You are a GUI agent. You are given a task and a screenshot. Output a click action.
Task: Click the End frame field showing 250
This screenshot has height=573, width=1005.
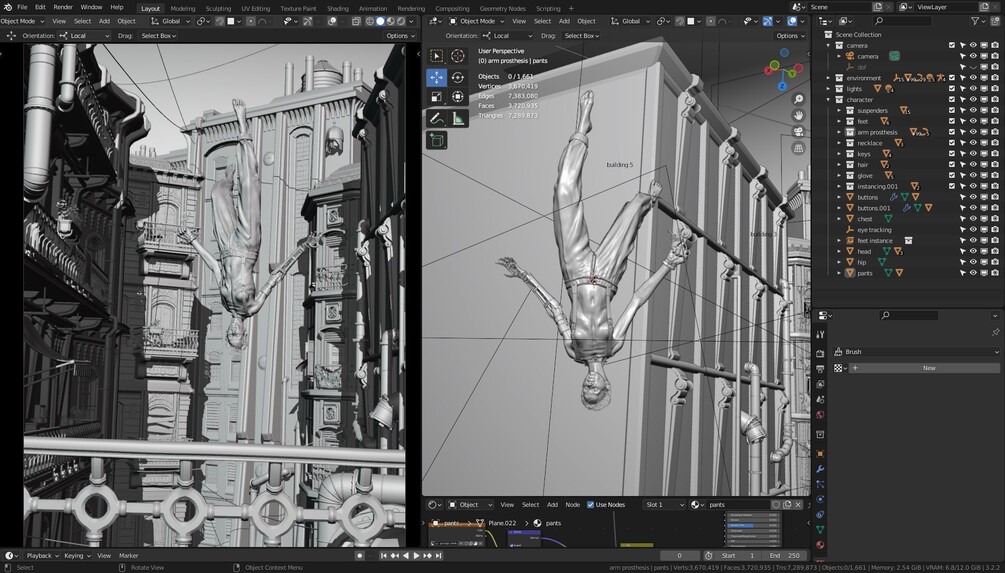click(x=786, y=556)
